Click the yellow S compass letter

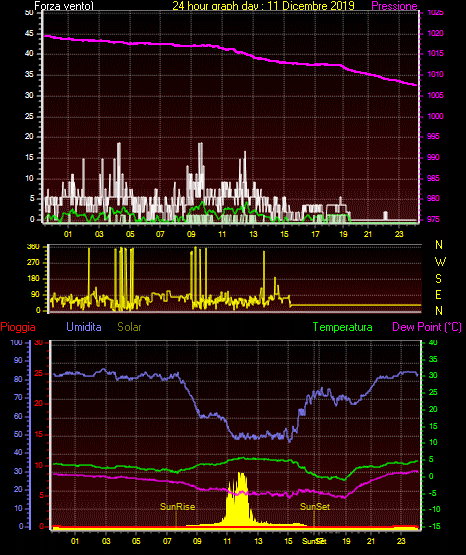438,279
